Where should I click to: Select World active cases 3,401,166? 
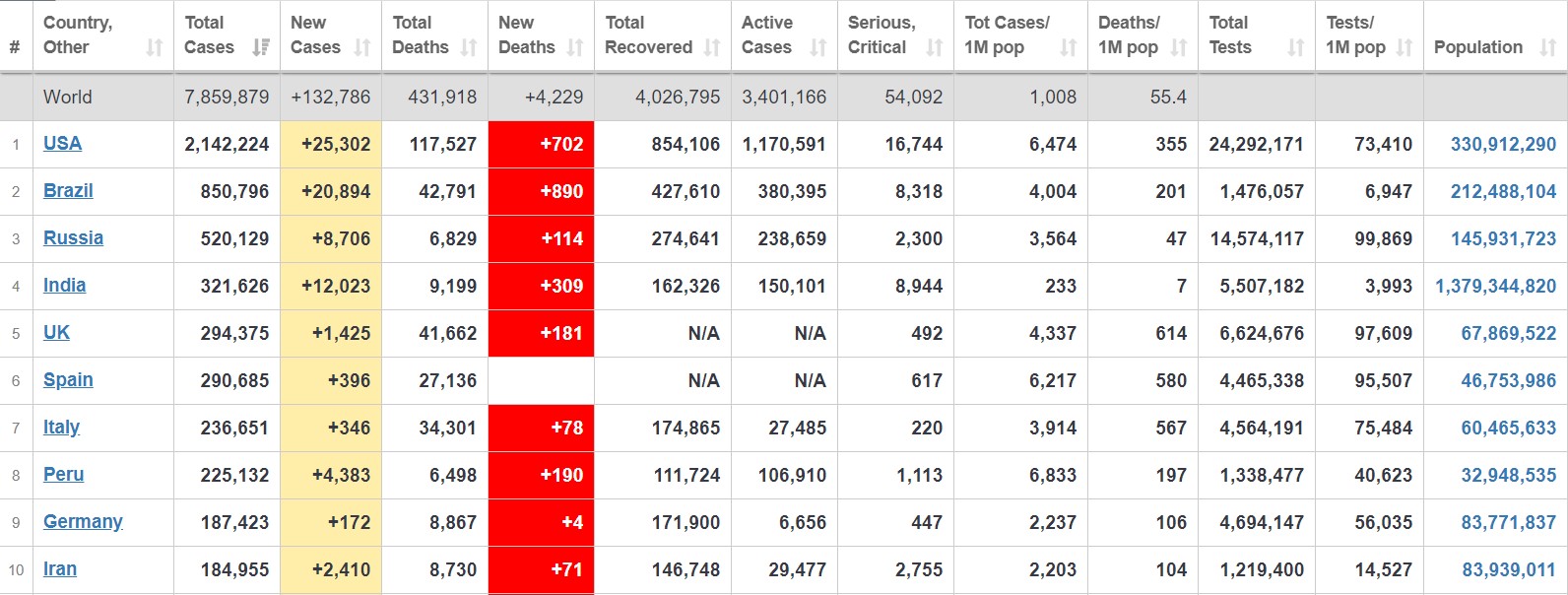(784, 97)
